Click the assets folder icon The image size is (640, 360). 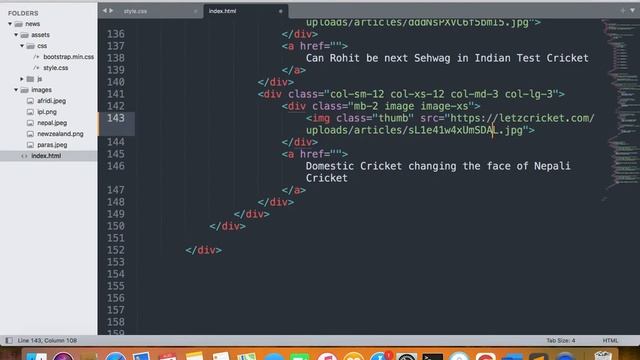[25, 35]
